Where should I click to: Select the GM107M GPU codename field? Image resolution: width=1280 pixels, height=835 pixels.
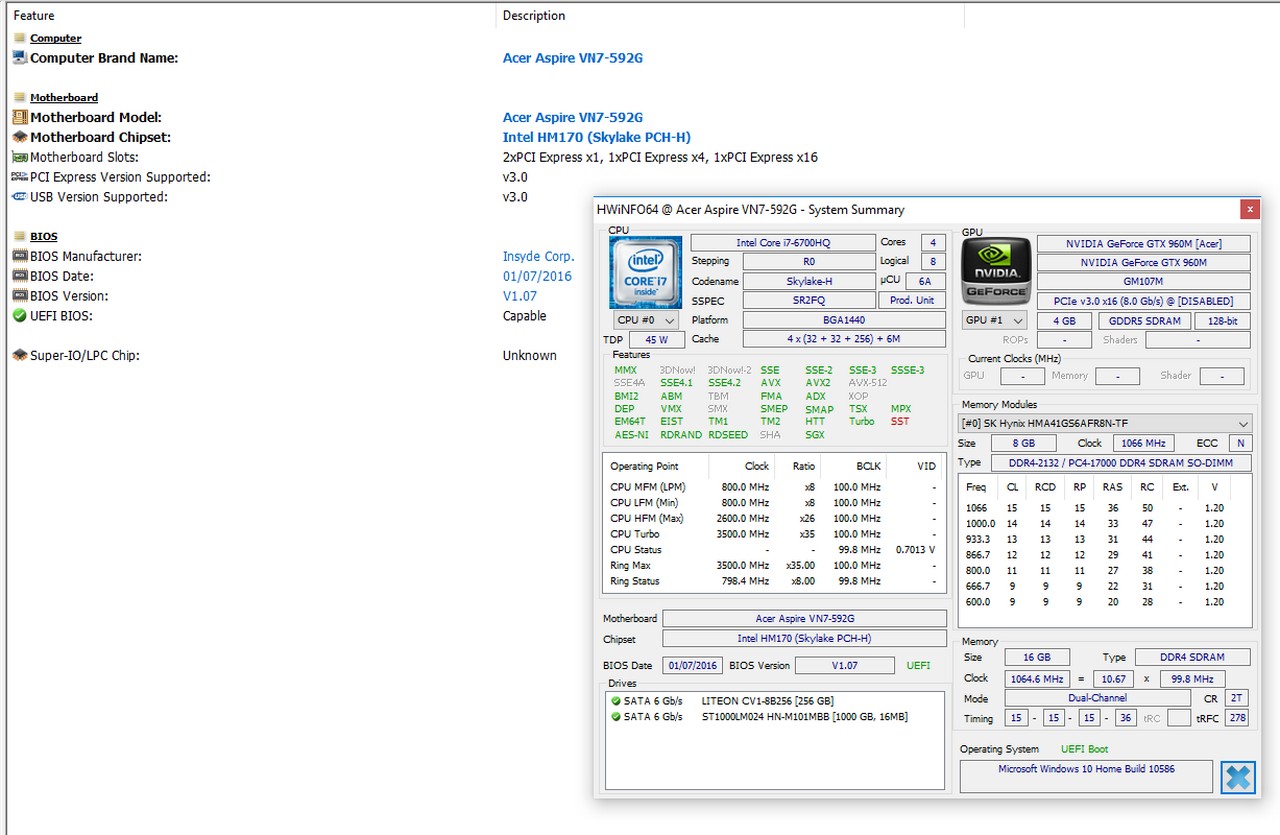1144,281
